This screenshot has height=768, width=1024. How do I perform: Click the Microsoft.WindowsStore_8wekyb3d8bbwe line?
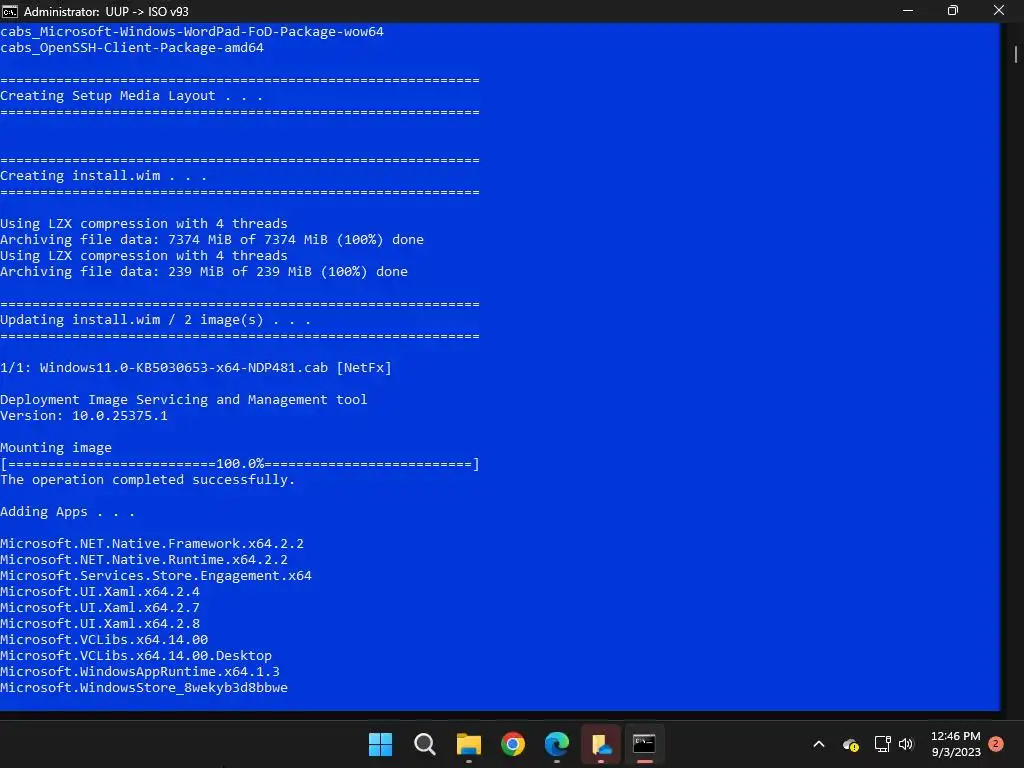144,688
